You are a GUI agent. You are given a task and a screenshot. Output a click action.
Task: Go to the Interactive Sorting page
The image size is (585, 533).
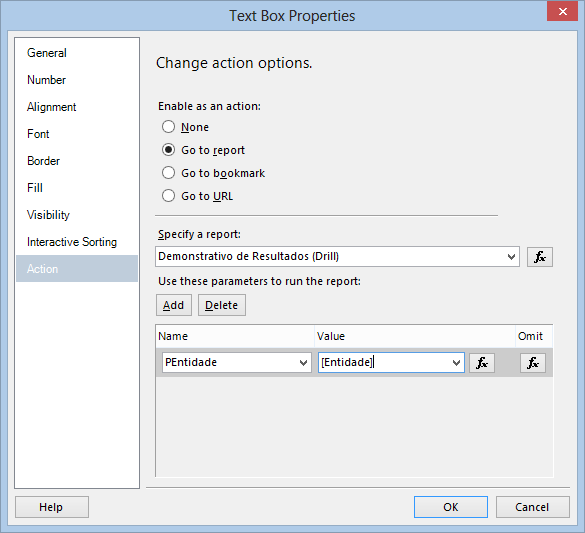pos(72,242)
